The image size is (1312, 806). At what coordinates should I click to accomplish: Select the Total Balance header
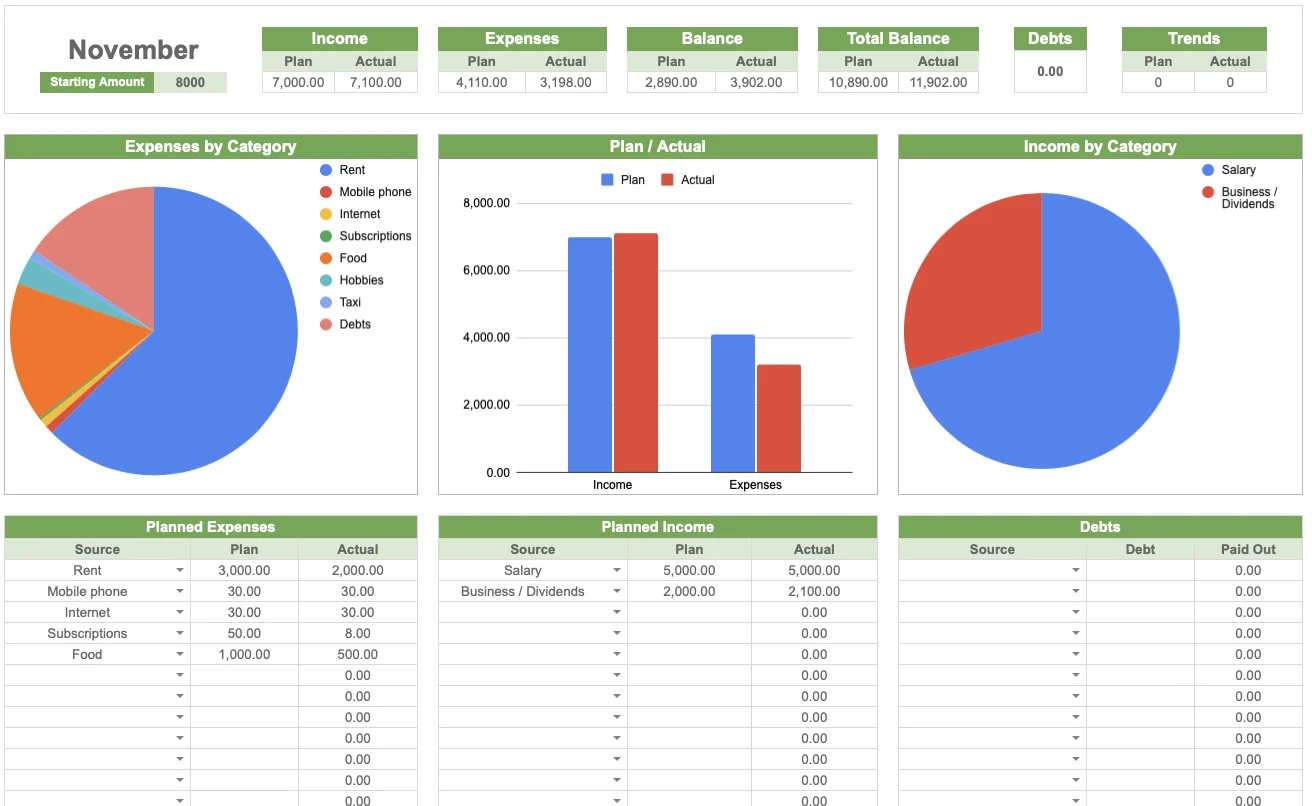point(897,38)
